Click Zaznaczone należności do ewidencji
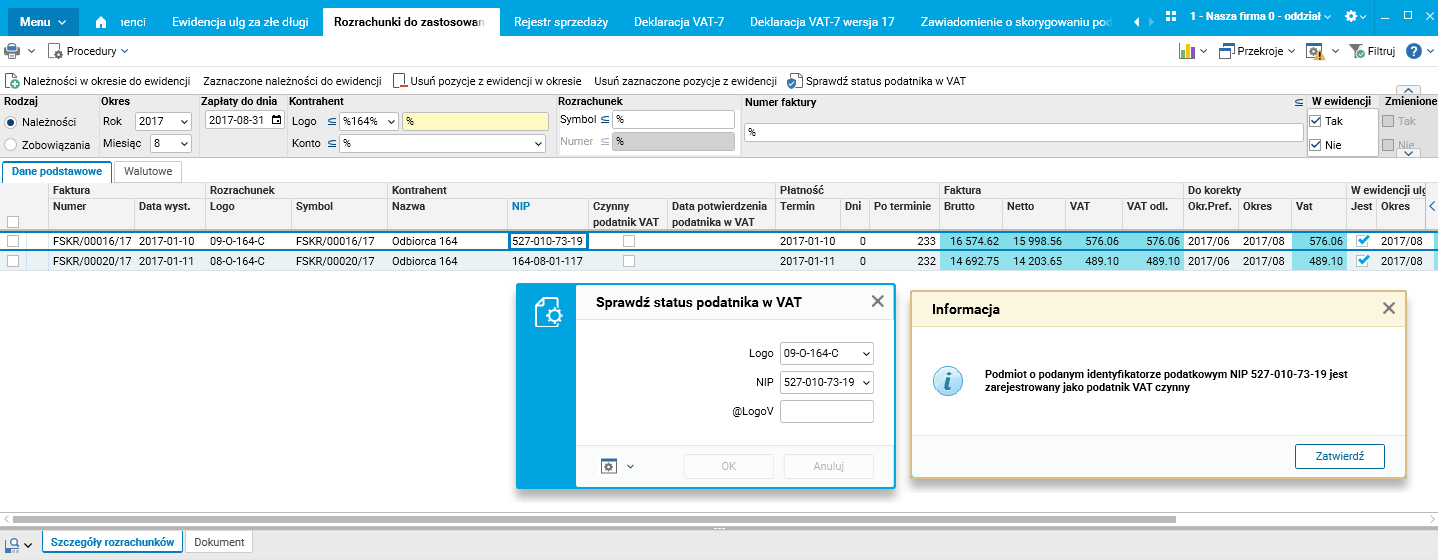This screenshot has height=560, width=1439. pyautogui.click(x=292, y=81)
